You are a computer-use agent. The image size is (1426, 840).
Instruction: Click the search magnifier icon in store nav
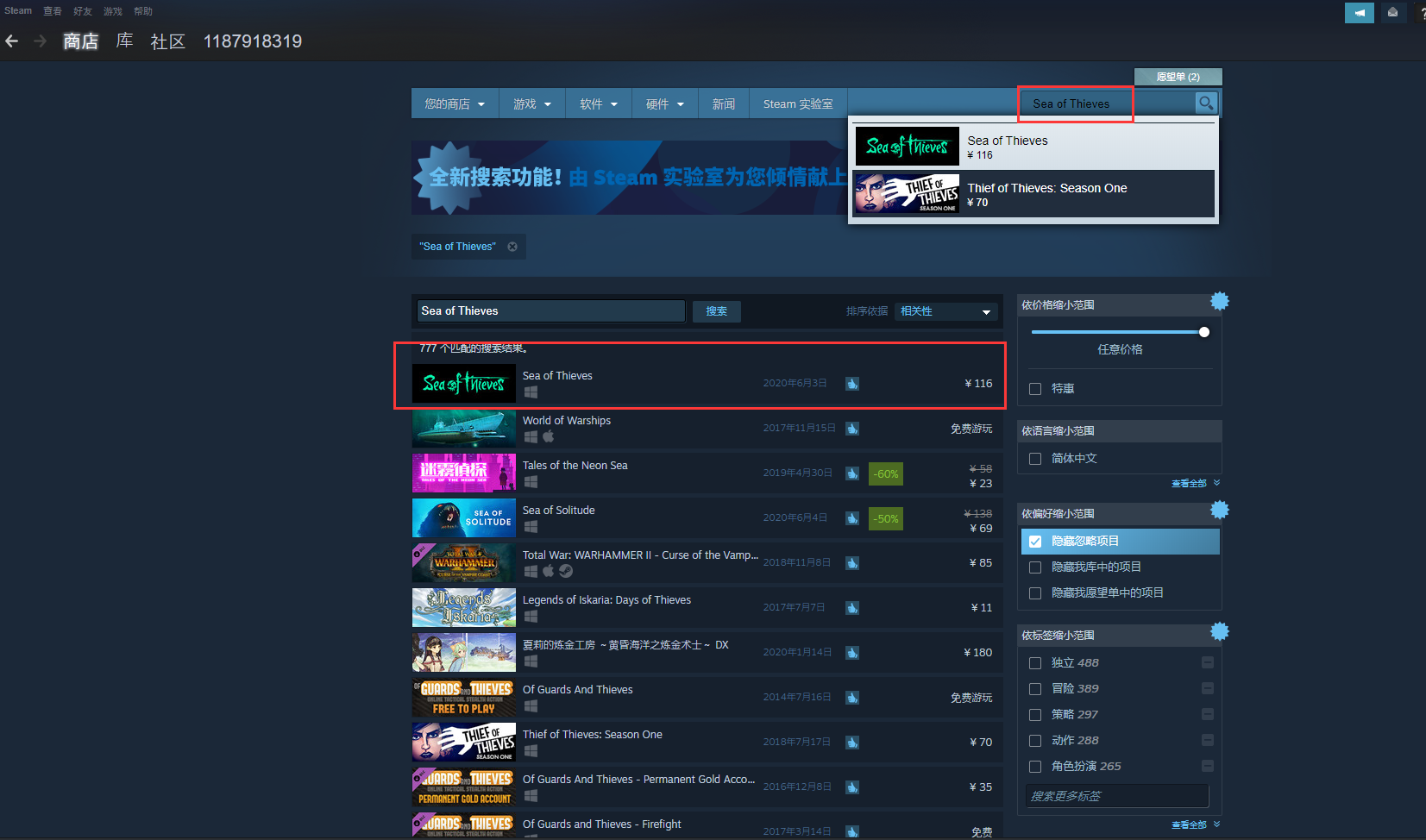coord(1206,103)
